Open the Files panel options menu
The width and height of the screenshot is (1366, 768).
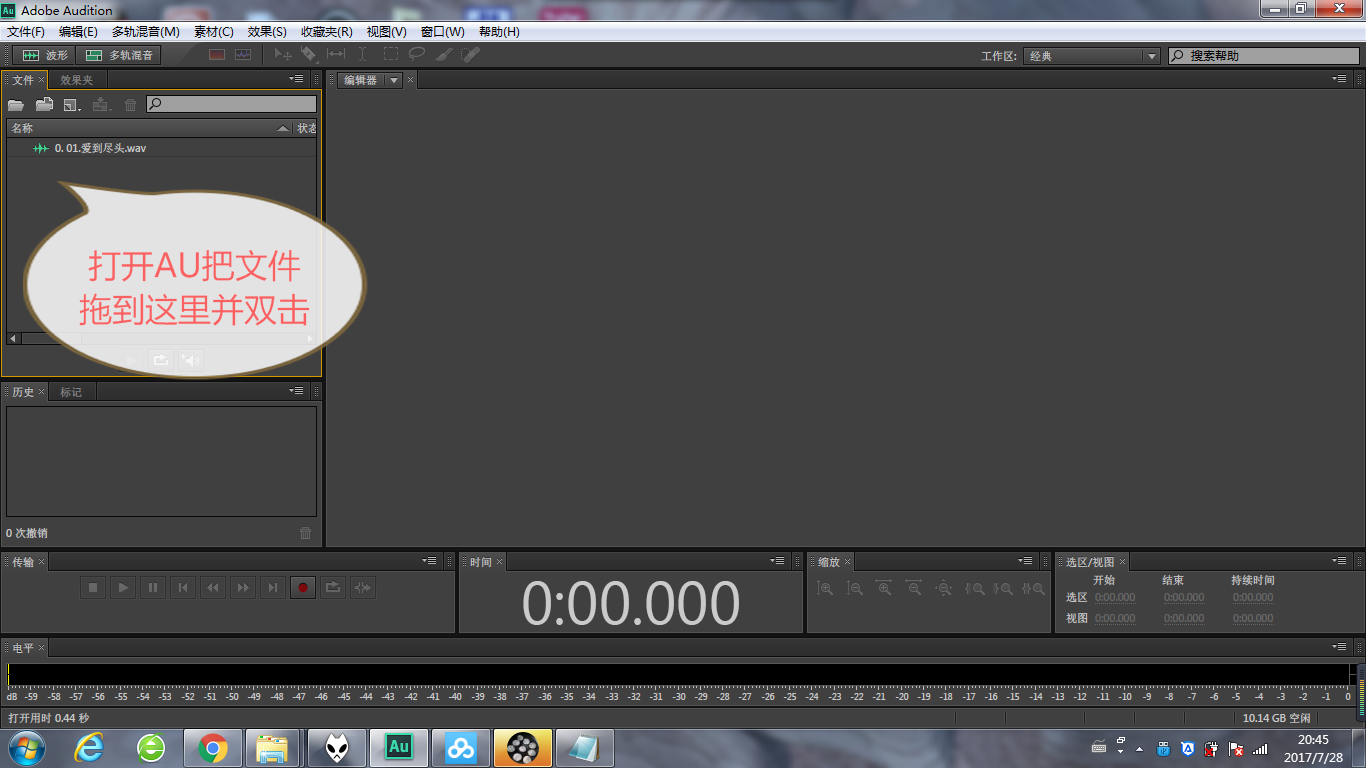coord(297,79)
